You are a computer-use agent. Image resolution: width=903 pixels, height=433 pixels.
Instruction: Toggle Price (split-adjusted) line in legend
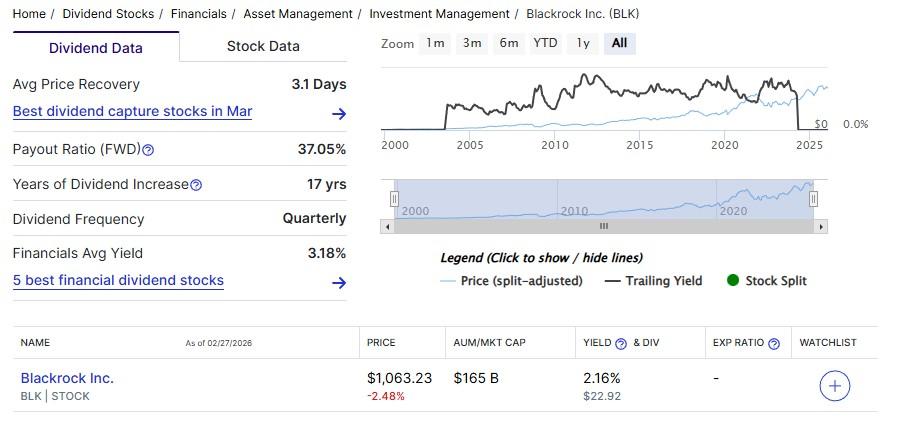click(x=512, y=281)
